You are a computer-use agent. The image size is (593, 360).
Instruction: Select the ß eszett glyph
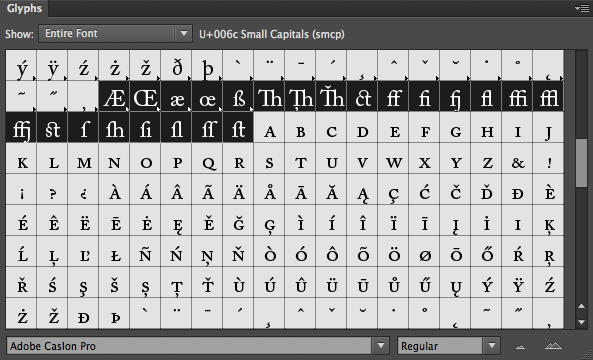coord(238,96)
